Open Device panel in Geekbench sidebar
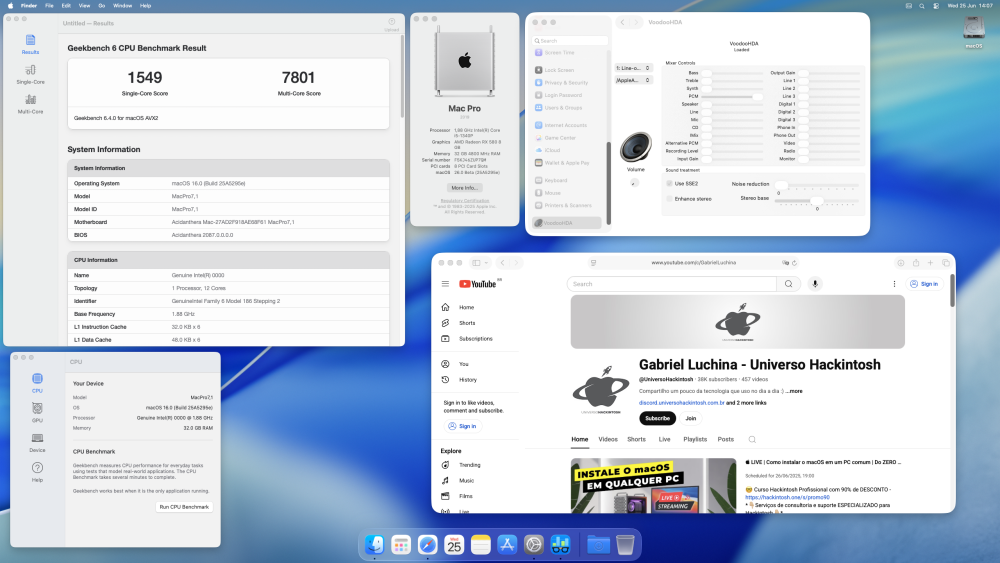Viewport: 1000px width, 563px height. [38, 442]
